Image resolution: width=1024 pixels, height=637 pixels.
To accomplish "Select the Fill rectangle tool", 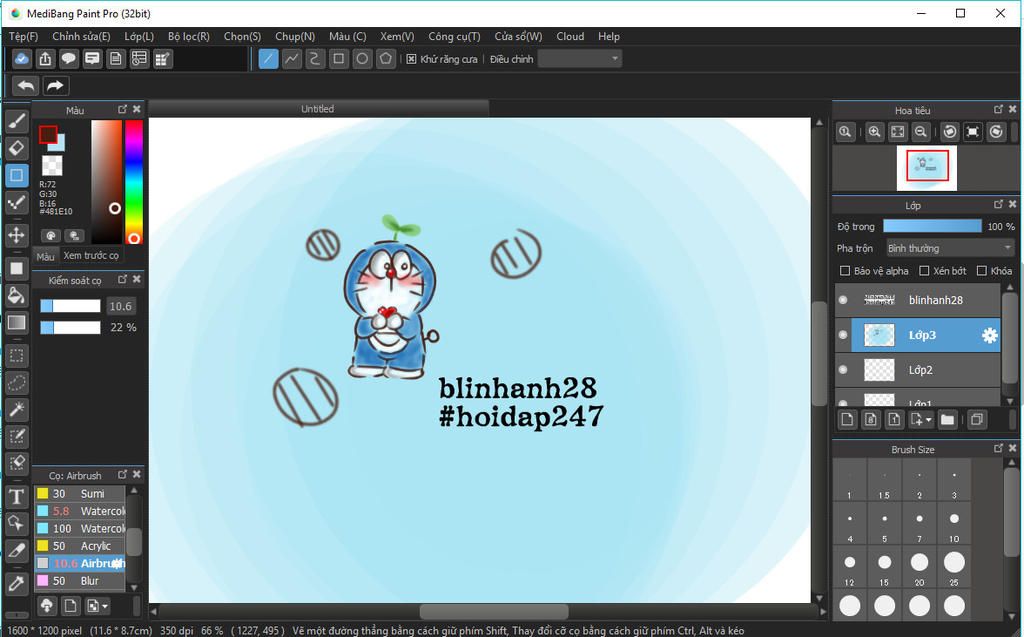I will coord(17,268).
